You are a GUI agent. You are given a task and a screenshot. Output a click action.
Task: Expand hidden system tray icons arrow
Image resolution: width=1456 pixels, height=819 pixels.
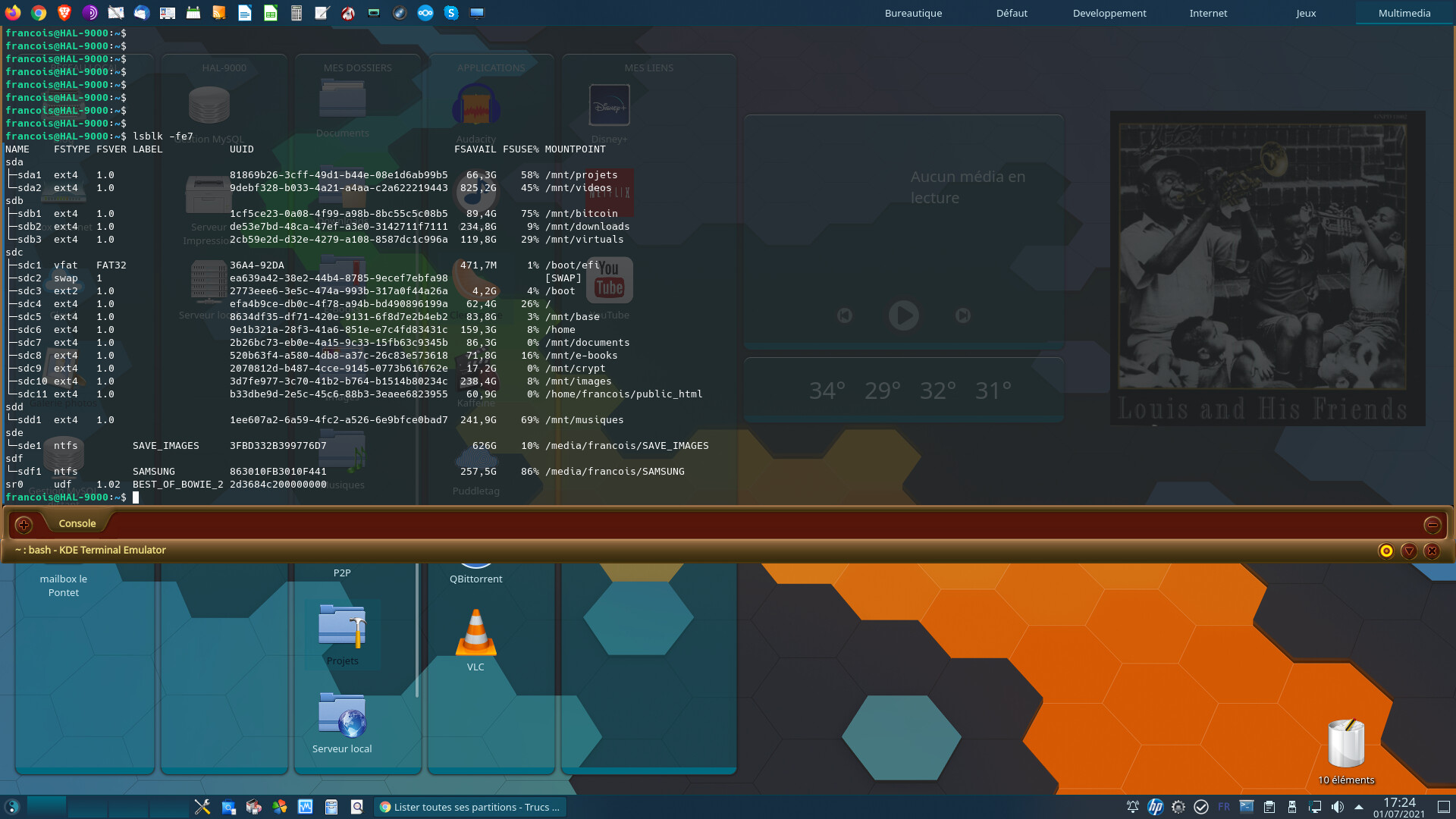point(1359,807)
